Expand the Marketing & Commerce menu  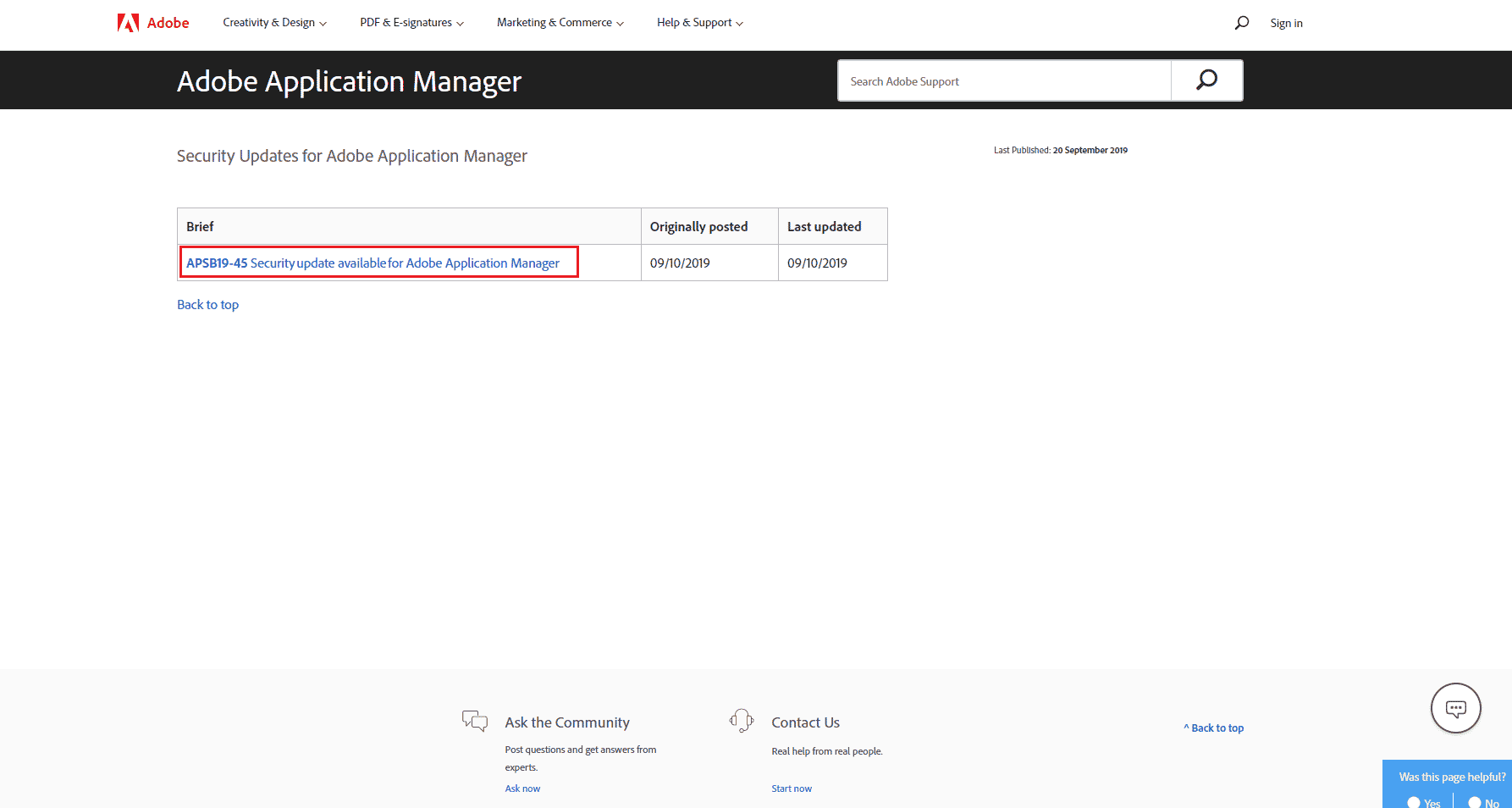coord(560,23)
